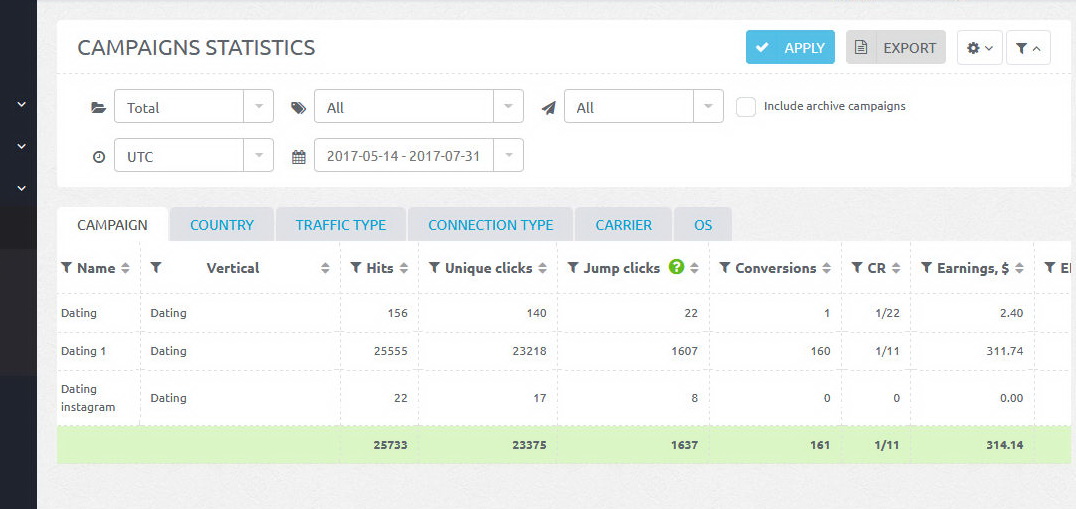Expand the second sidebar chevron
This screenshot has width=1076, height=509.
[x=21, y=146]
